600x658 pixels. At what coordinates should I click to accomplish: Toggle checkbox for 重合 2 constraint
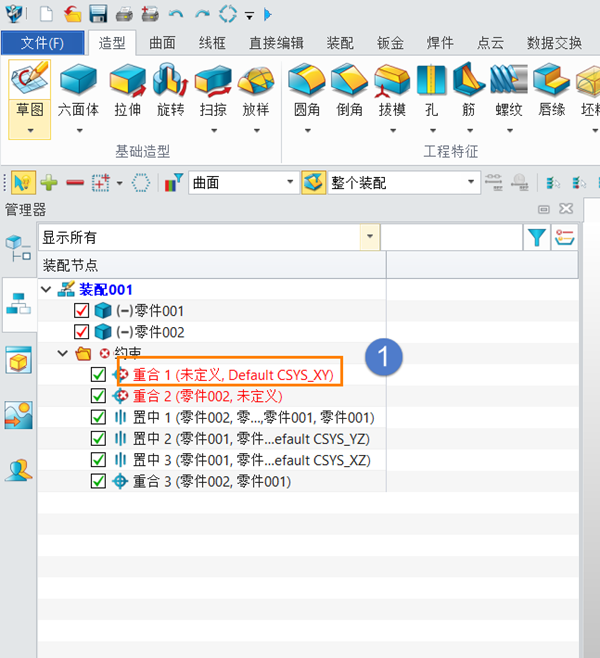click(x=98, y=396)
